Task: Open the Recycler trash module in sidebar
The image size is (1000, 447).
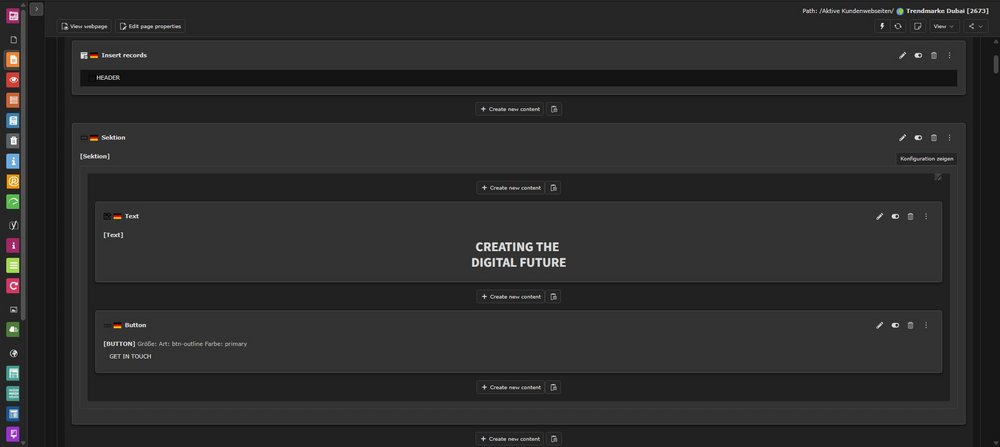Action: click(x=13, y=141)
